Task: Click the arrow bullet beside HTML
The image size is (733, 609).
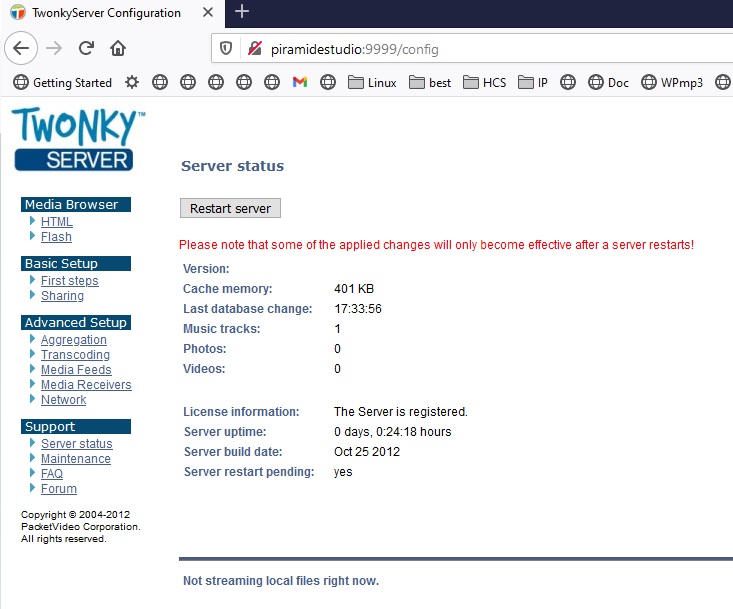Action: pos(32,220)
